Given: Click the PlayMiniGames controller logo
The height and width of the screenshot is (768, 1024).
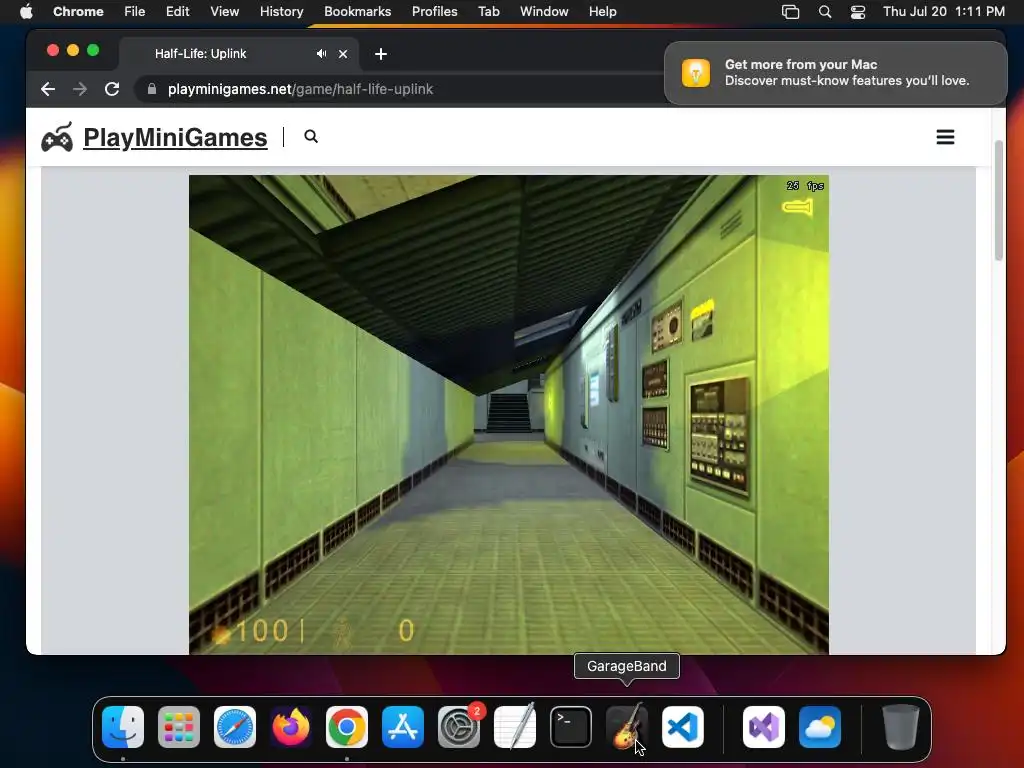Looking at the screenshot, I should [x=57, y=137].
